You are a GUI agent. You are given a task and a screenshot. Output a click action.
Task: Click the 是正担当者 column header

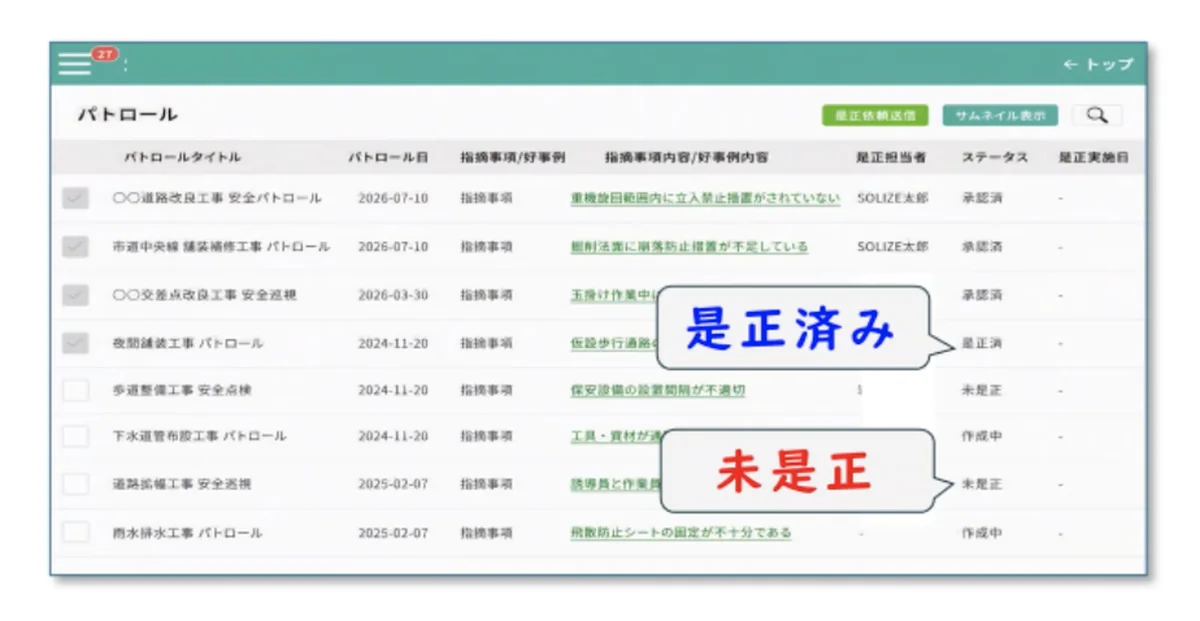pos(891,158)
